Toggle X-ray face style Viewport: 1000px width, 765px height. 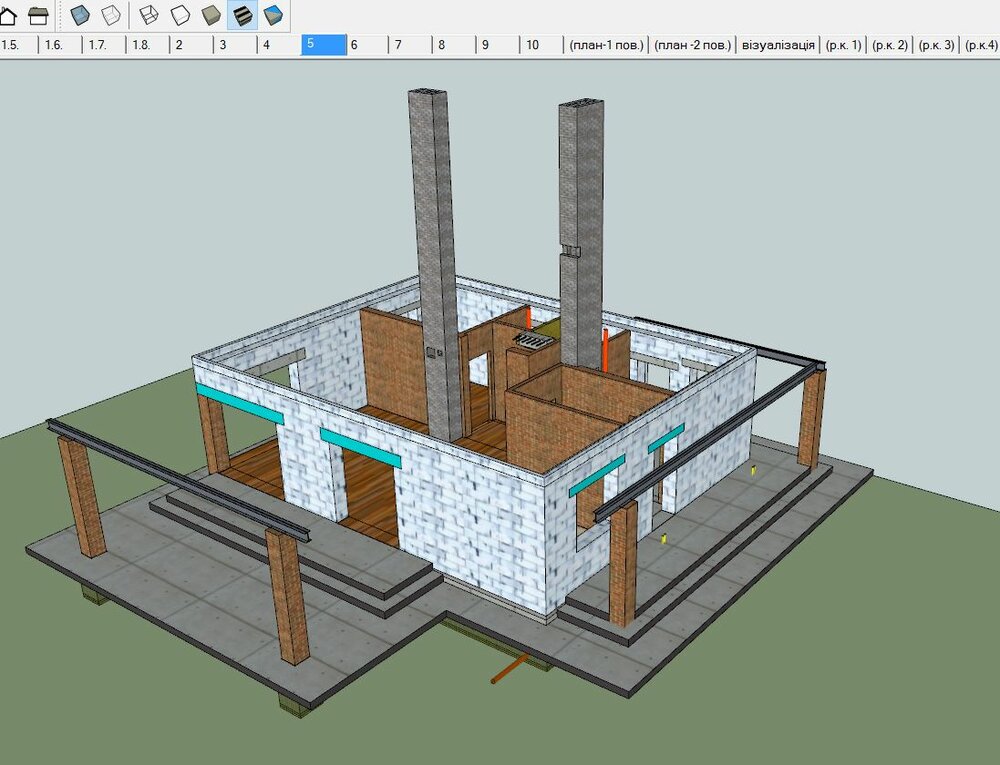[80, 15]
